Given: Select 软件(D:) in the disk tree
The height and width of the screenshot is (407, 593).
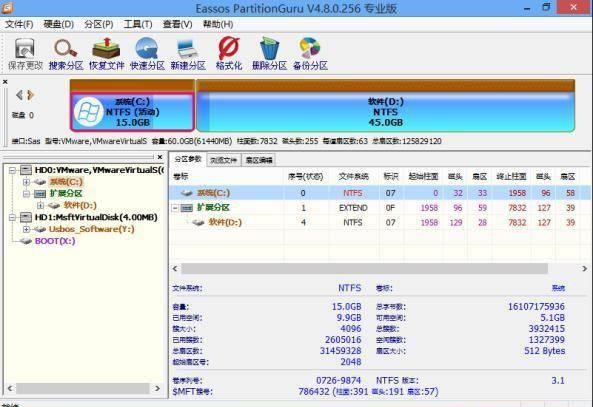Looking at the screenshot, I should point(80,205).
